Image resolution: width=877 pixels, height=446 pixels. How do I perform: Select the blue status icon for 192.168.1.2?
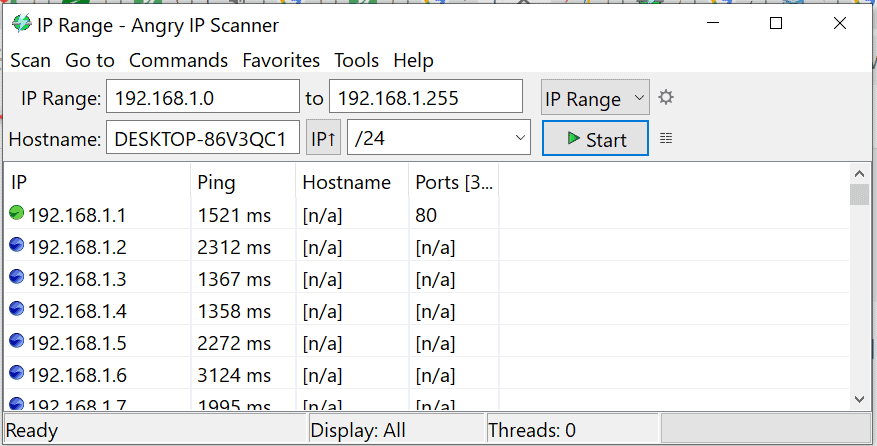point(17,245)
